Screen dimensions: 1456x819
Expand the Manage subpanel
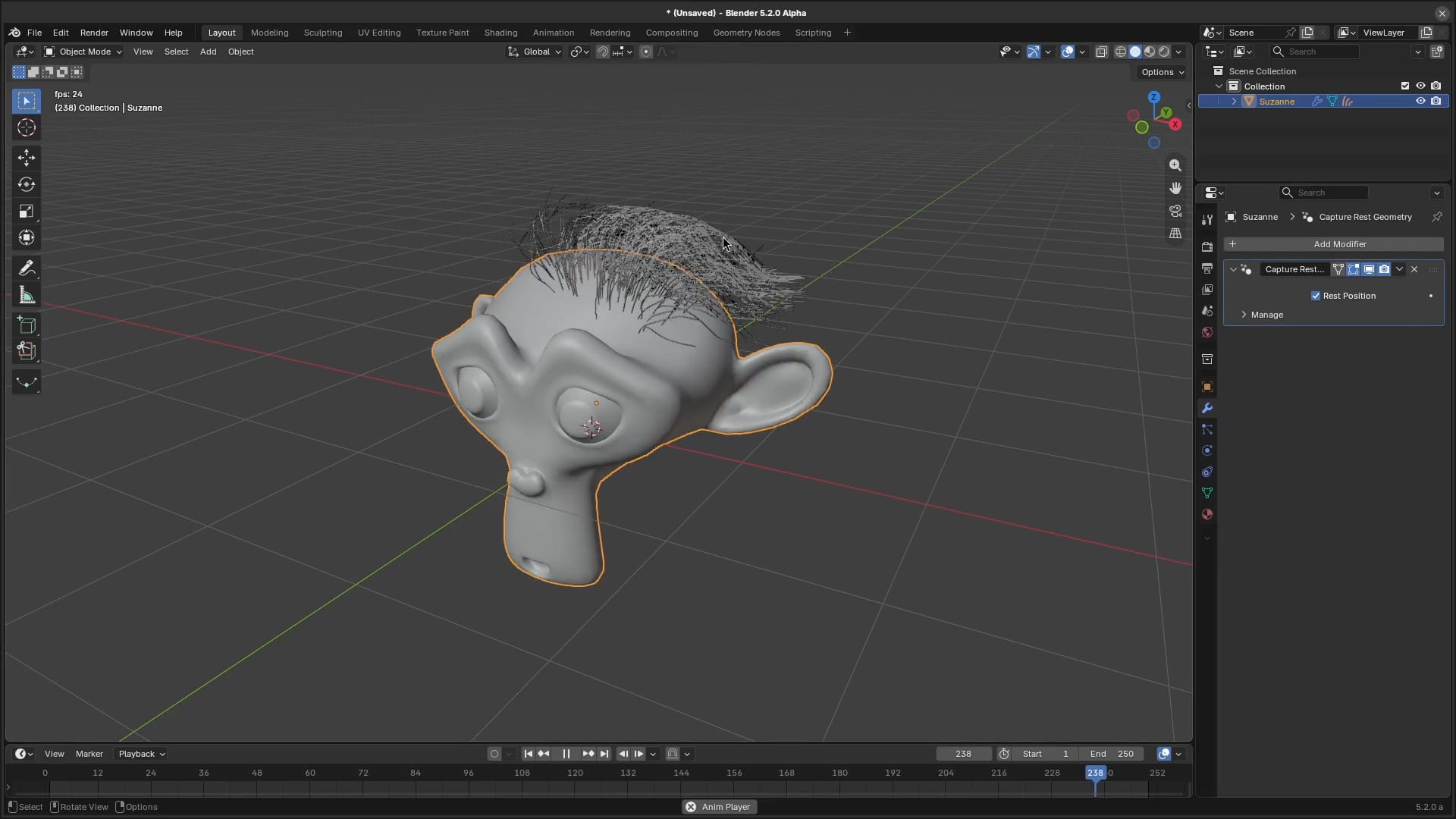1266,315
